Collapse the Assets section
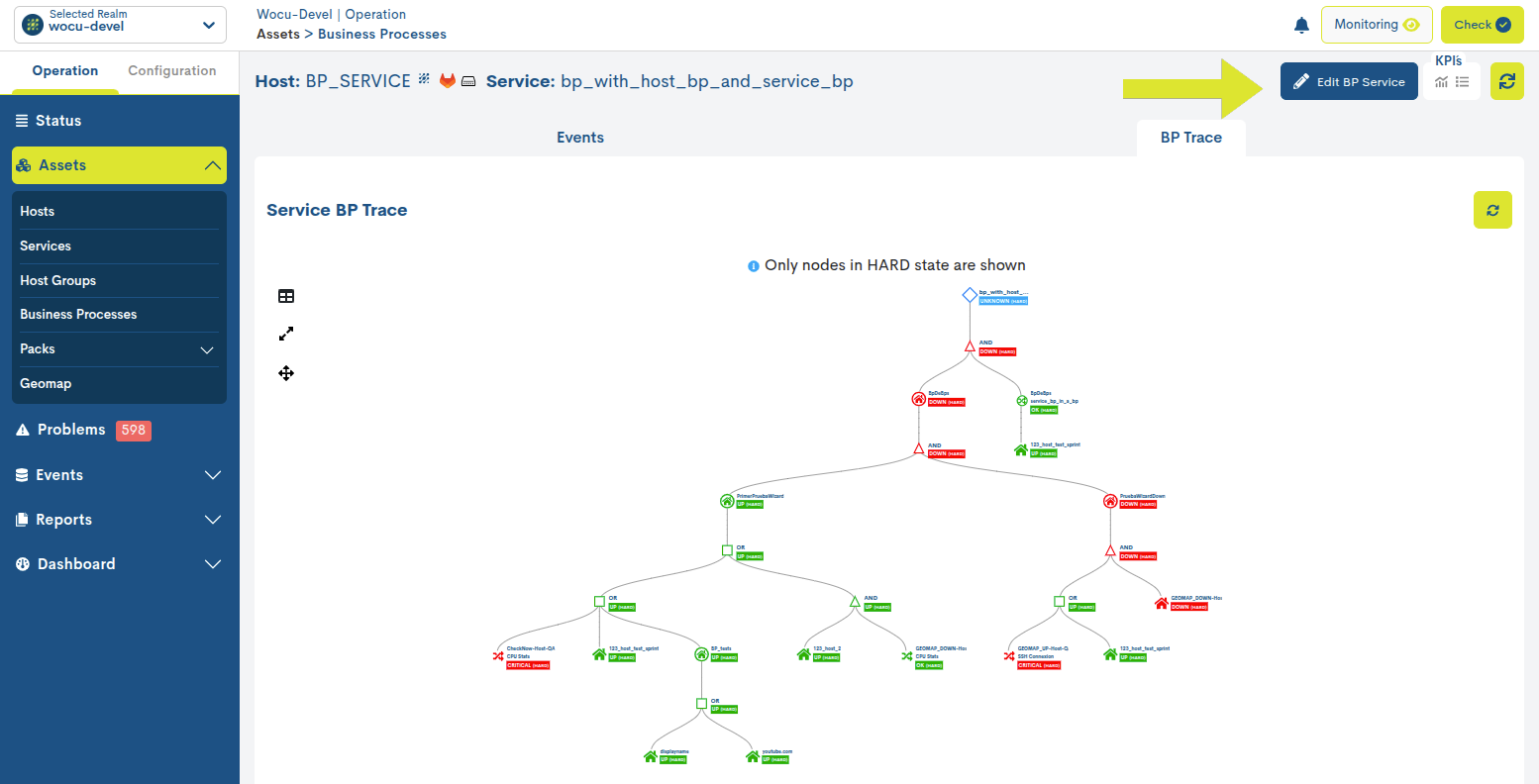The image size is (1539, 784). (120, 165)
